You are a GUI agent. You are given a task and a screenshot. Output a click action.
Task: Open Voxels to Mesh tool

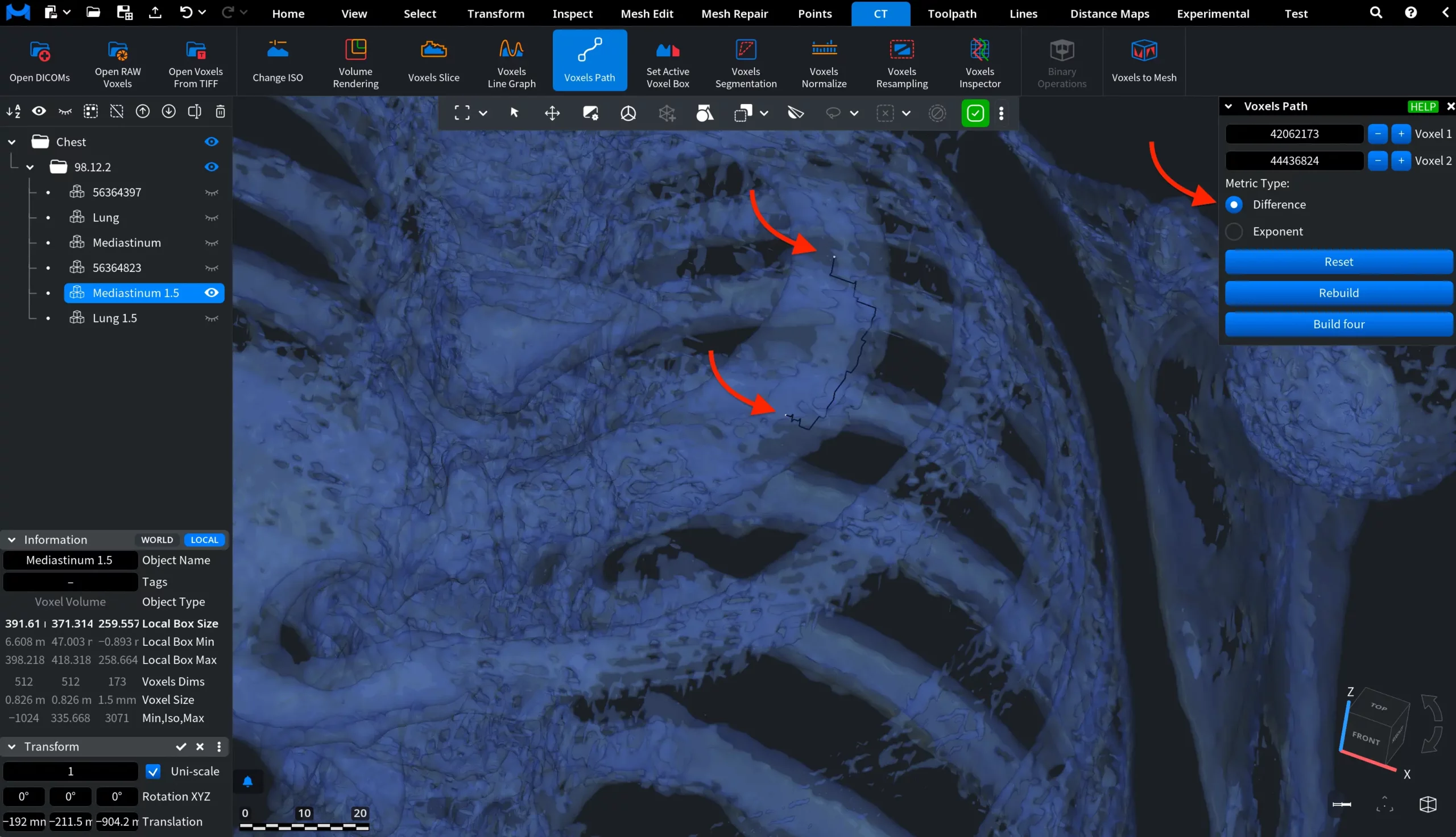1144,61
